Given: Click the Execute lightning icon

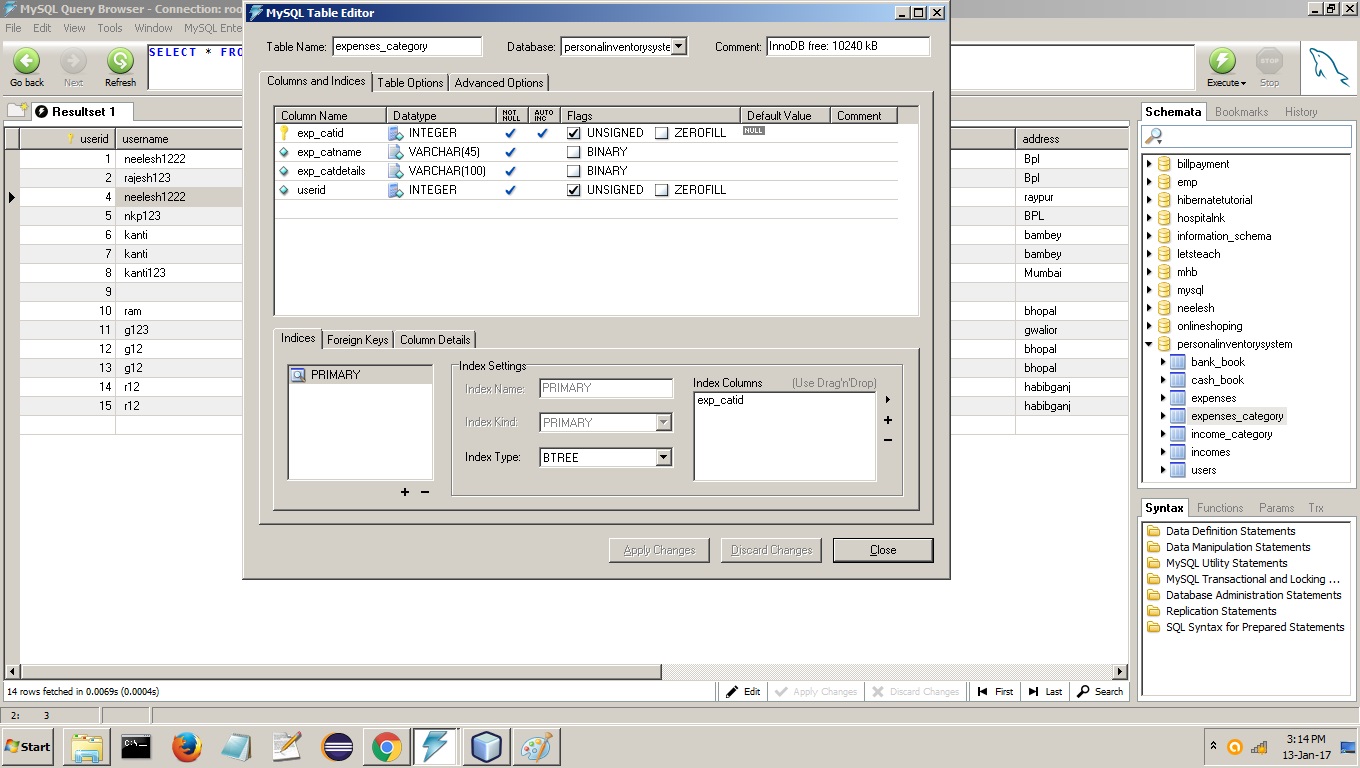Looking at the screenshot, I should (1222, 60).
